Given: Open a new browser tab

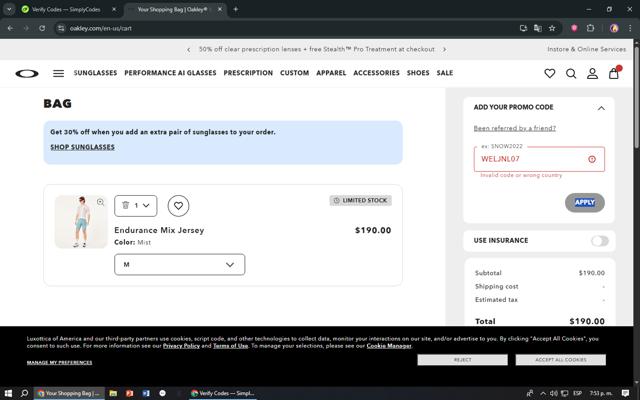Looking at the screenshot, I should (x=236, y=9).
